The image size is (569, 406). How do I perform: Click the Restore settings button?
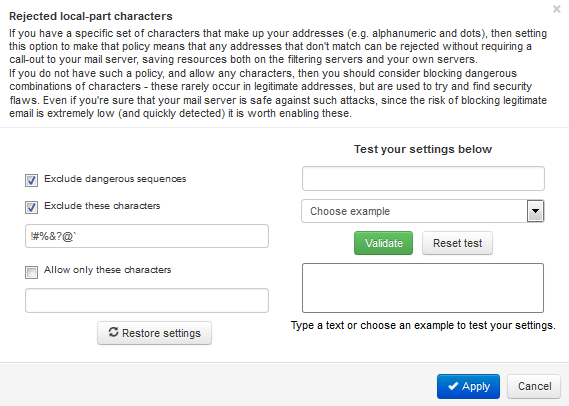pos(154,333)
